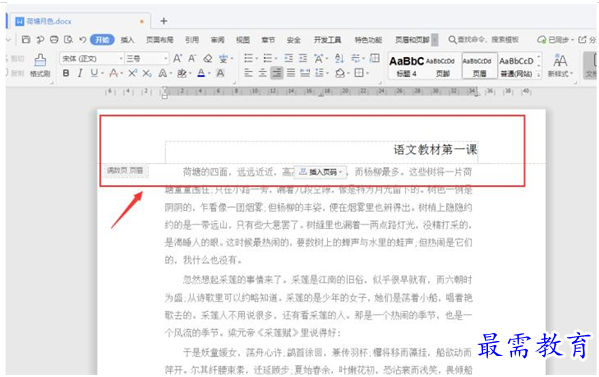Select the Format Painter (格式刷) tool

(x=40, y=65)
